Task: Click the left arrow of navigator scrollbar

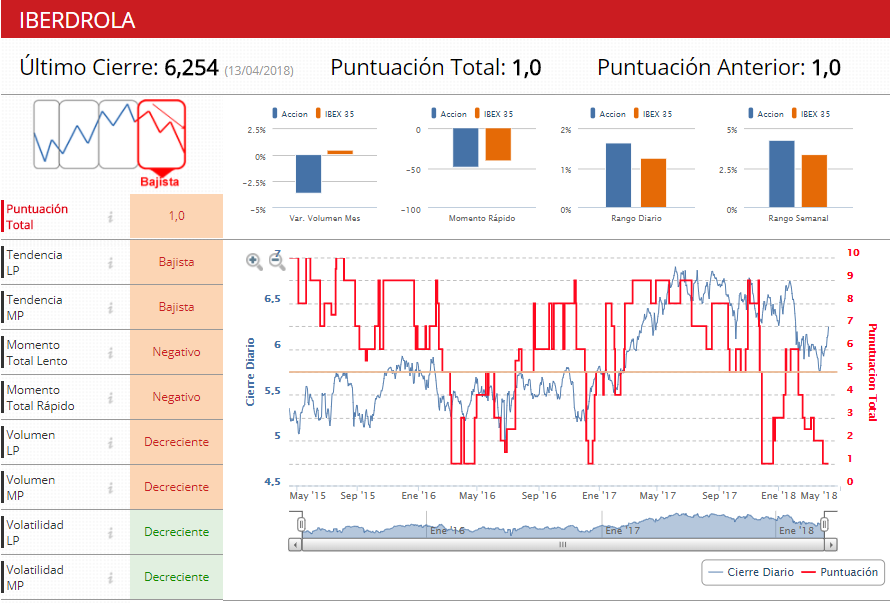Action: [295, 545]
